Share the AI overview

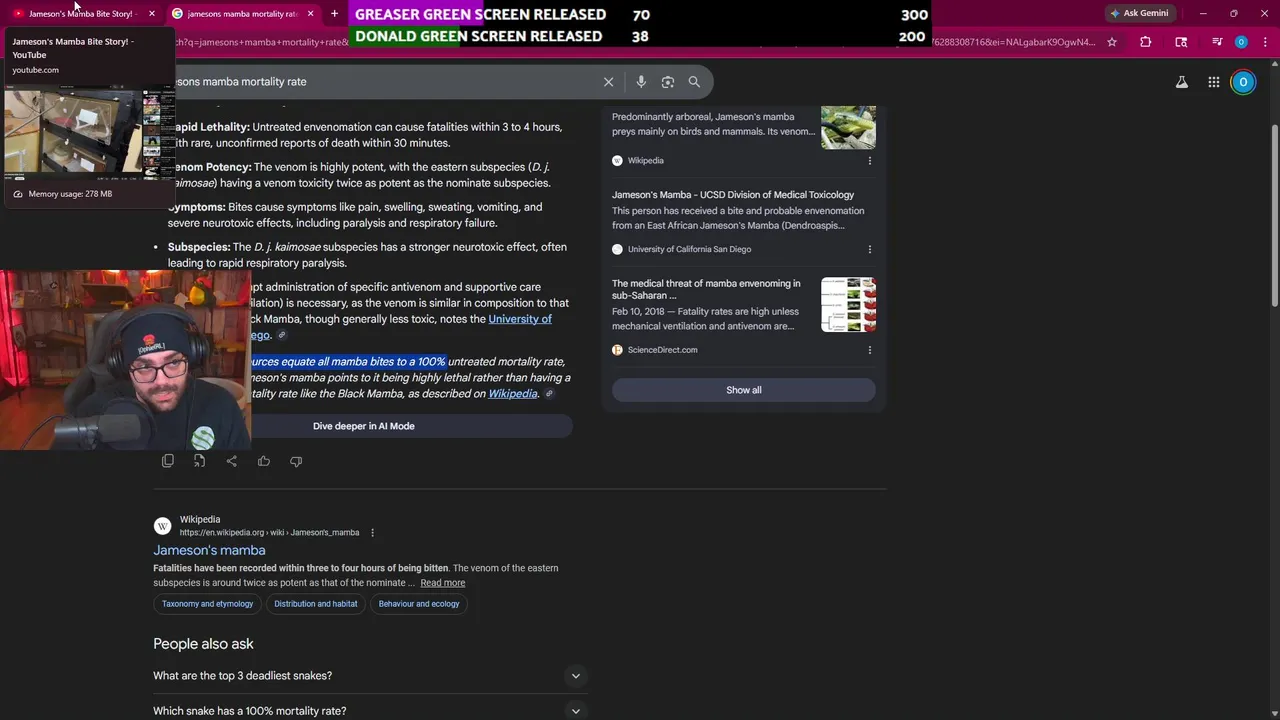coord(232,461)
